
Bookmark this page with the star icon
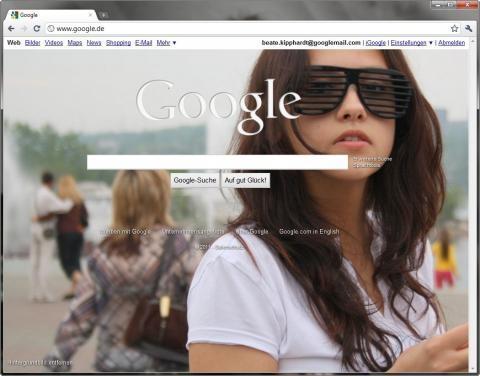click(x=455, y=29)
